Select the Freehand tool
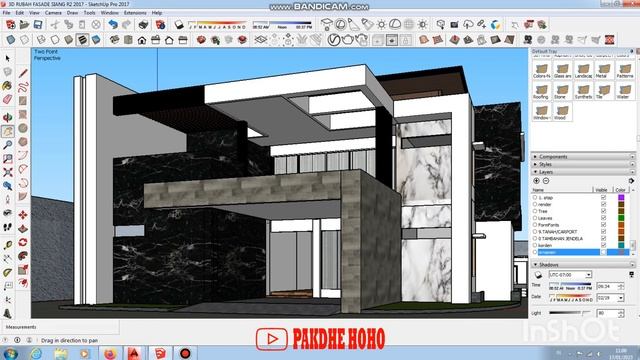The image size is (640, 360). pyautogui.click(x=23, y=87)
